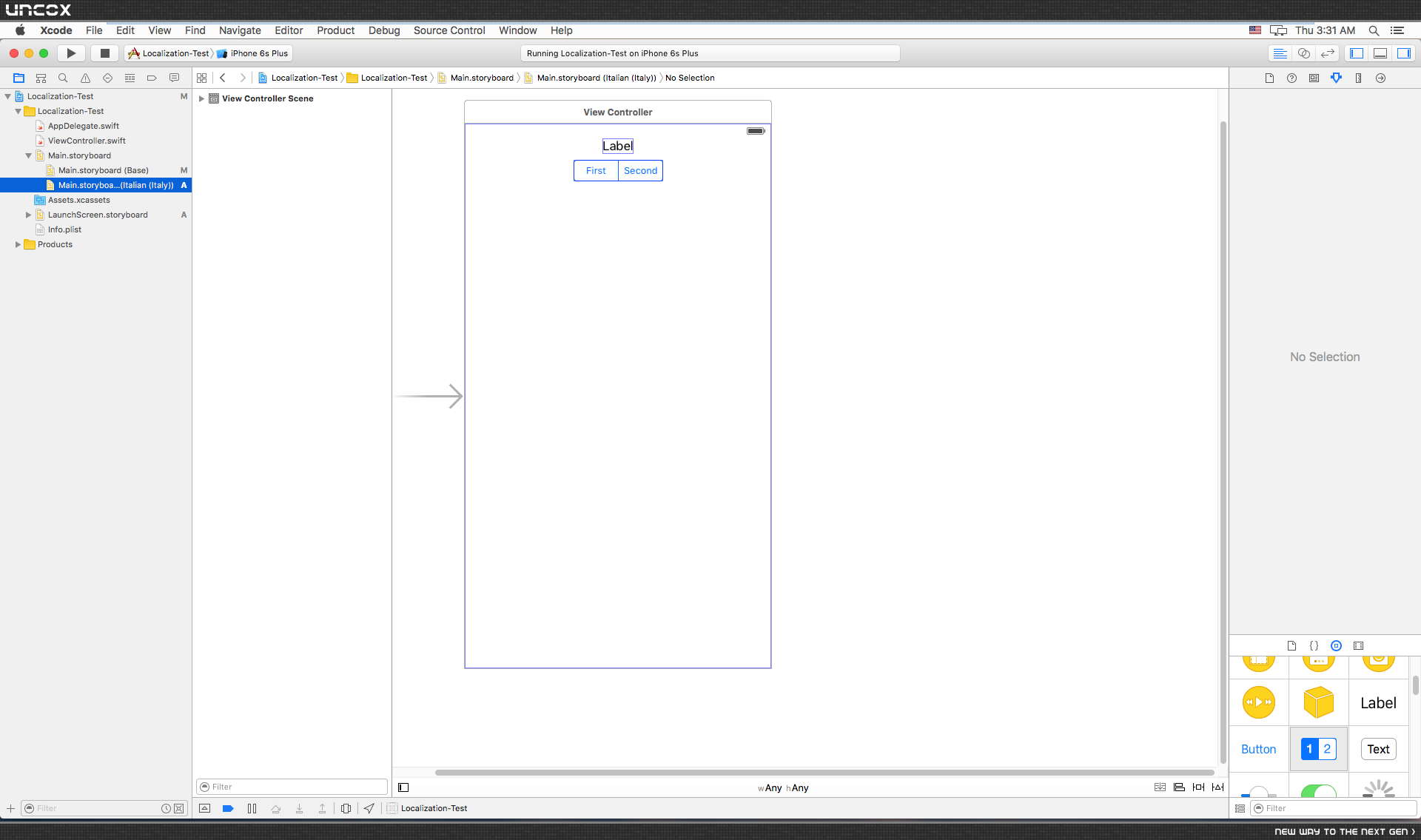Open the find navigator tab

coord(63,78)
